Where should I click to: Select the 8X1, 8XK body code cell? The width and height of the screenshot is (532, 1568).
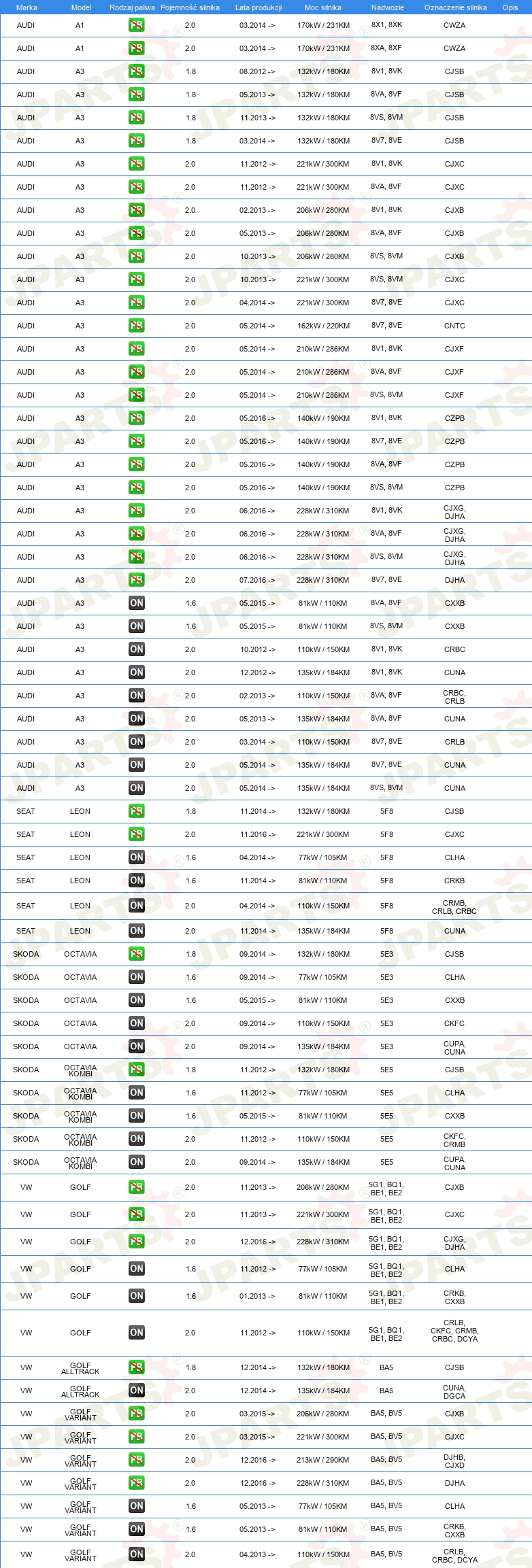386,25
